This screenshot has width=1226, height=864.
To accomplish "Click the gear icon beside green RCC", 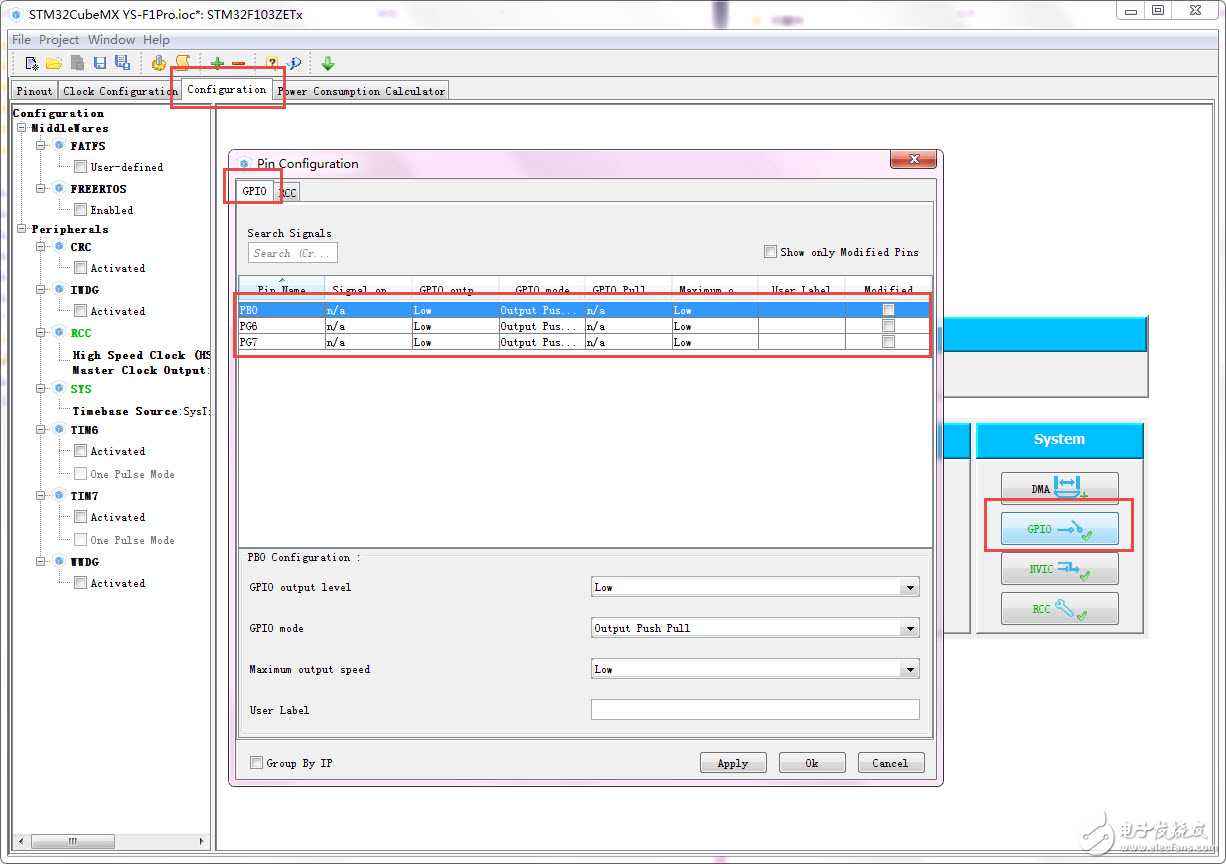I will (59, 333).
